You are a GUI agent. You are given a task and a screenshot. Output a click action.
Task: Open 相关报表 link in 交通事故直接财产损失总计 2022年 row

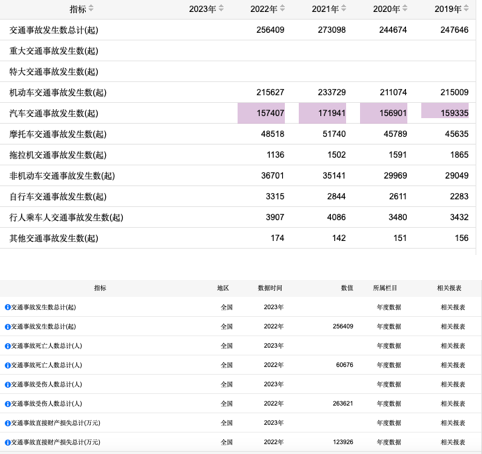453,442
